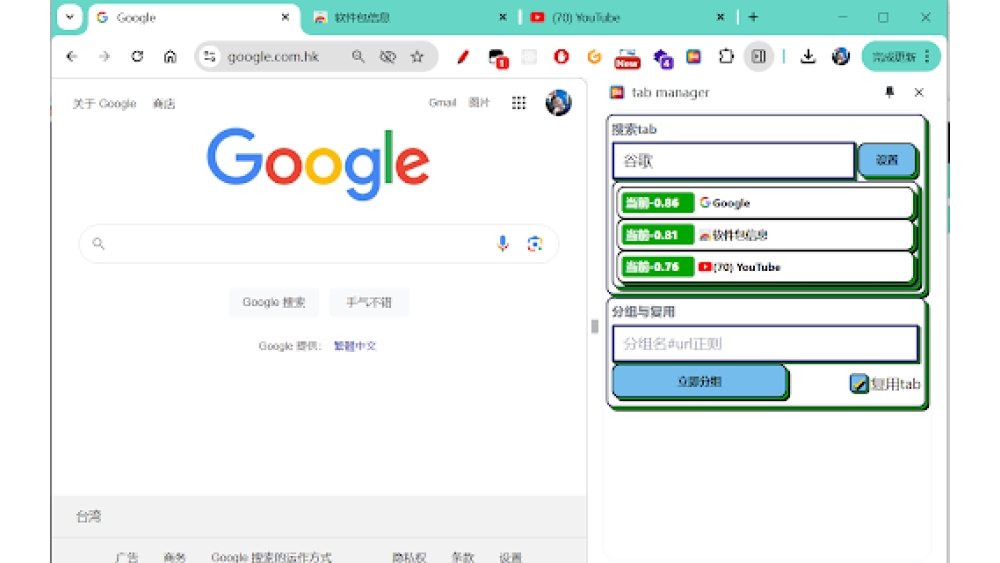
Task: Open the Extensions puzzle menu
Action: [726, 57]
